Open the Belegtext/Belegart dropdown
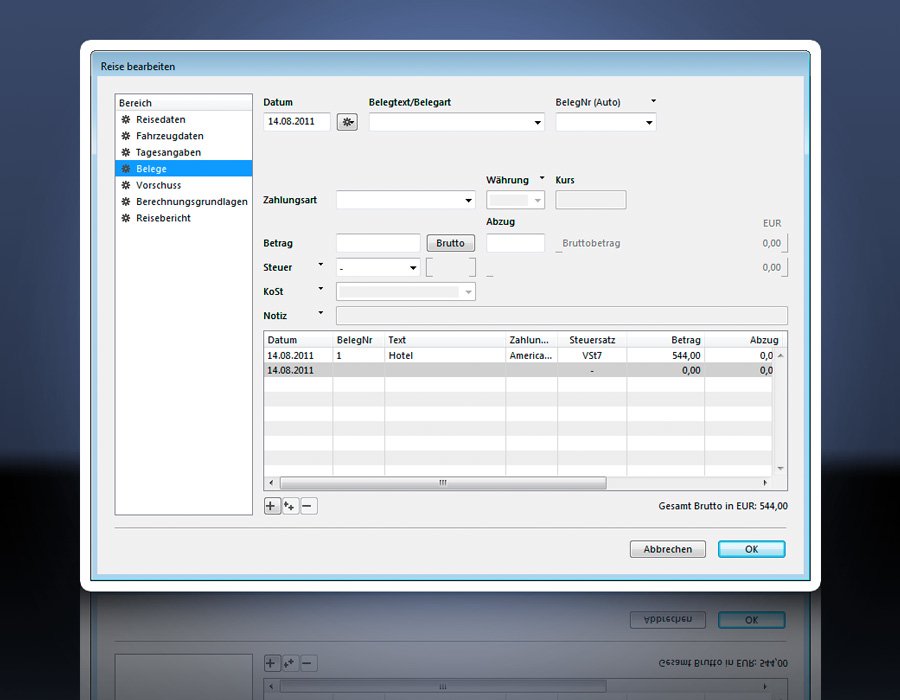The width and height of the screenshot is (900, 700). tap(538, 123)
